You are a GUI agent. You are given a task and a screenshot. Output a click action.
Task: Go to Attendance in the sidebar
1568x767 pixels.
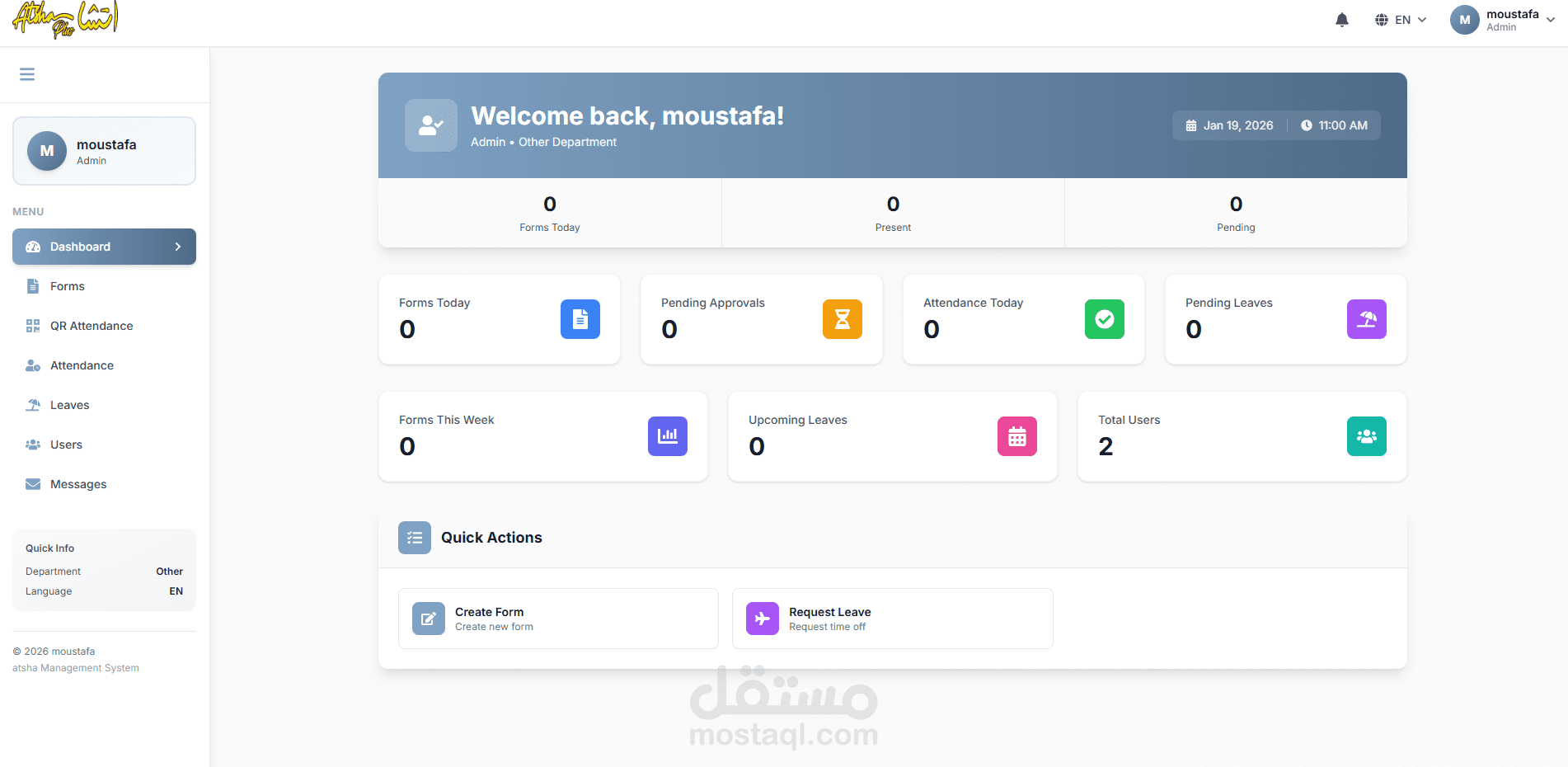tap(104, 365)
